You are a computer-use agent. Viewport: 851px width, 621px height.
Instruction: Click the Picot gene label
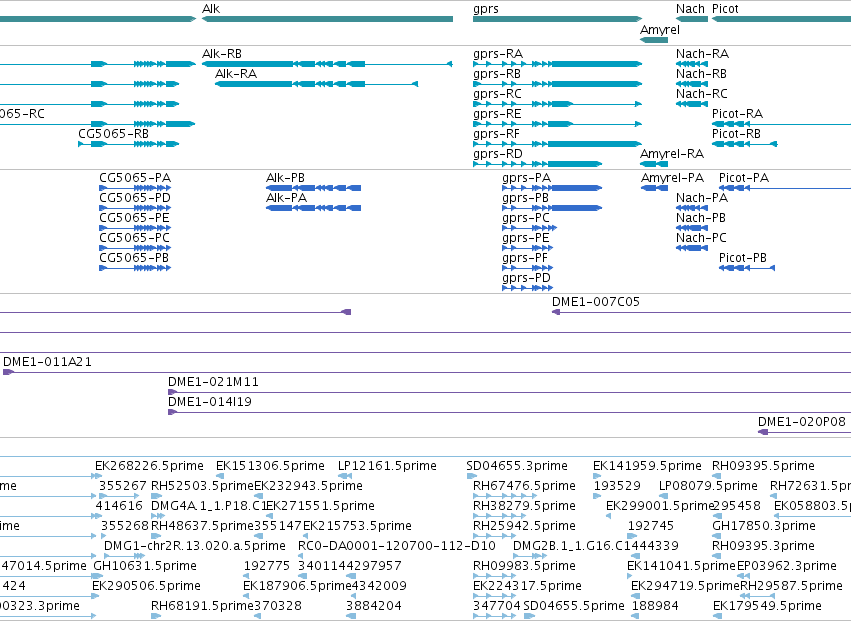(725, 9)
